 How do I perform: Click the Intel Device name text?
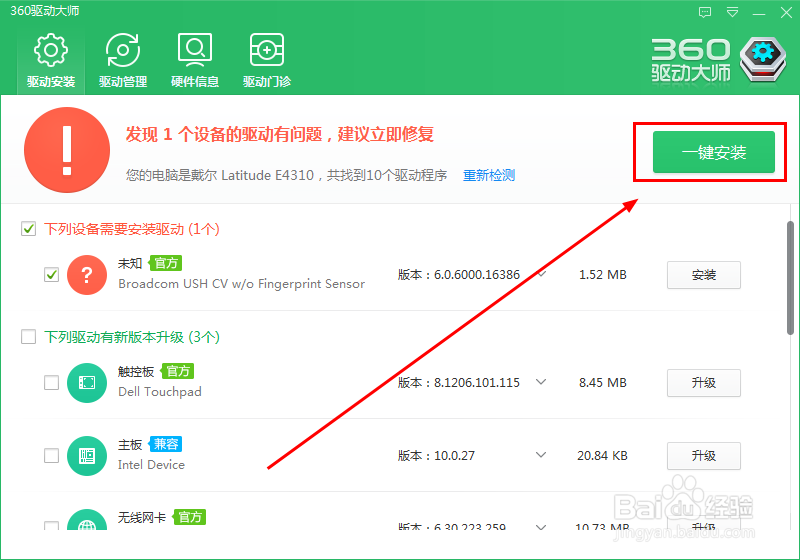[x=151, y=465]
